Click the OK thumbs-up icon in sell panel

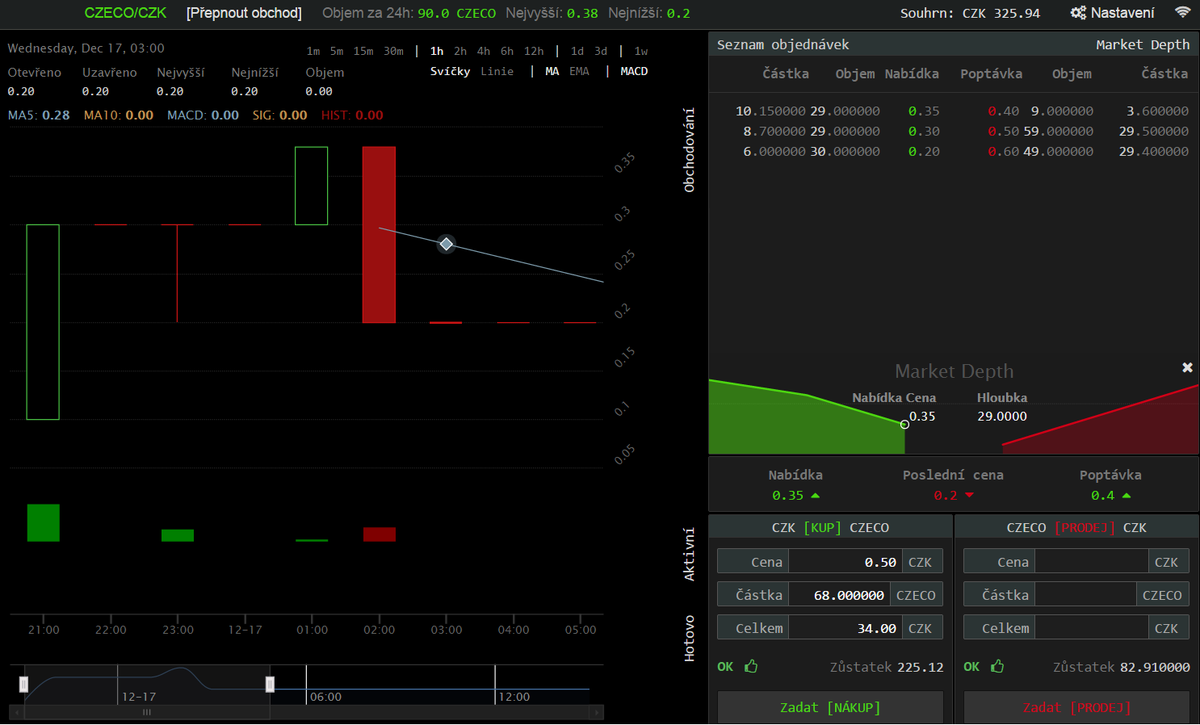point(998,666)
